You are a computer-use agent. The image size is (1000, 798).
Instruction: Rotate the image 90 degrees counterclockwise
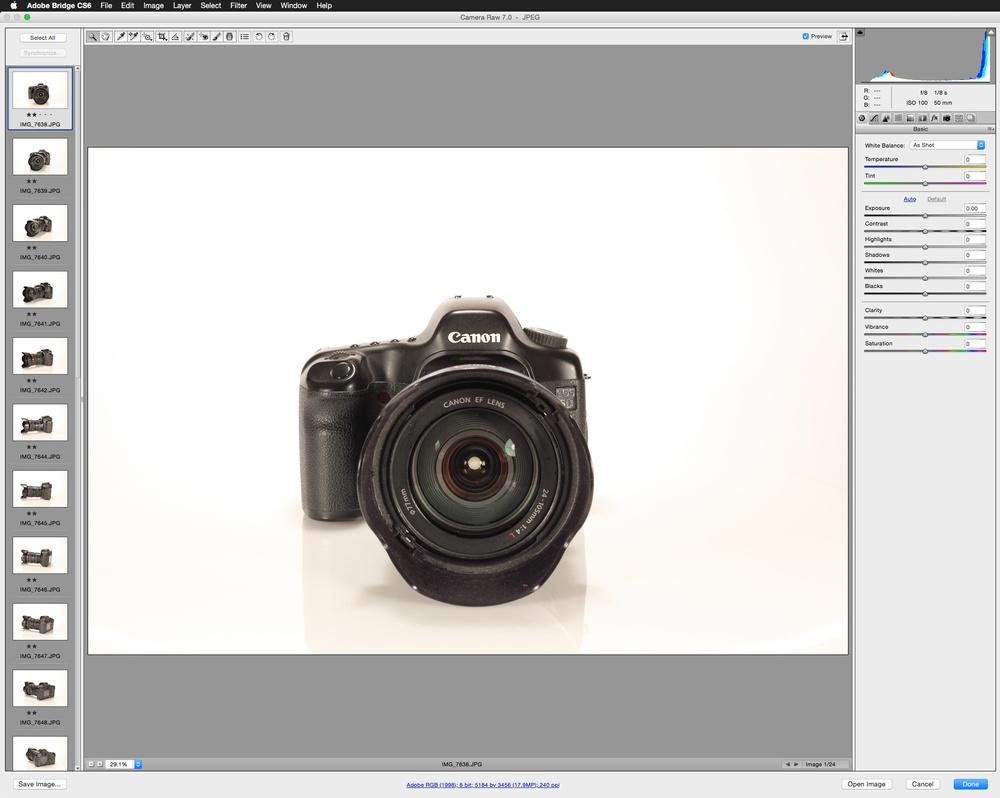pos(258,37)
